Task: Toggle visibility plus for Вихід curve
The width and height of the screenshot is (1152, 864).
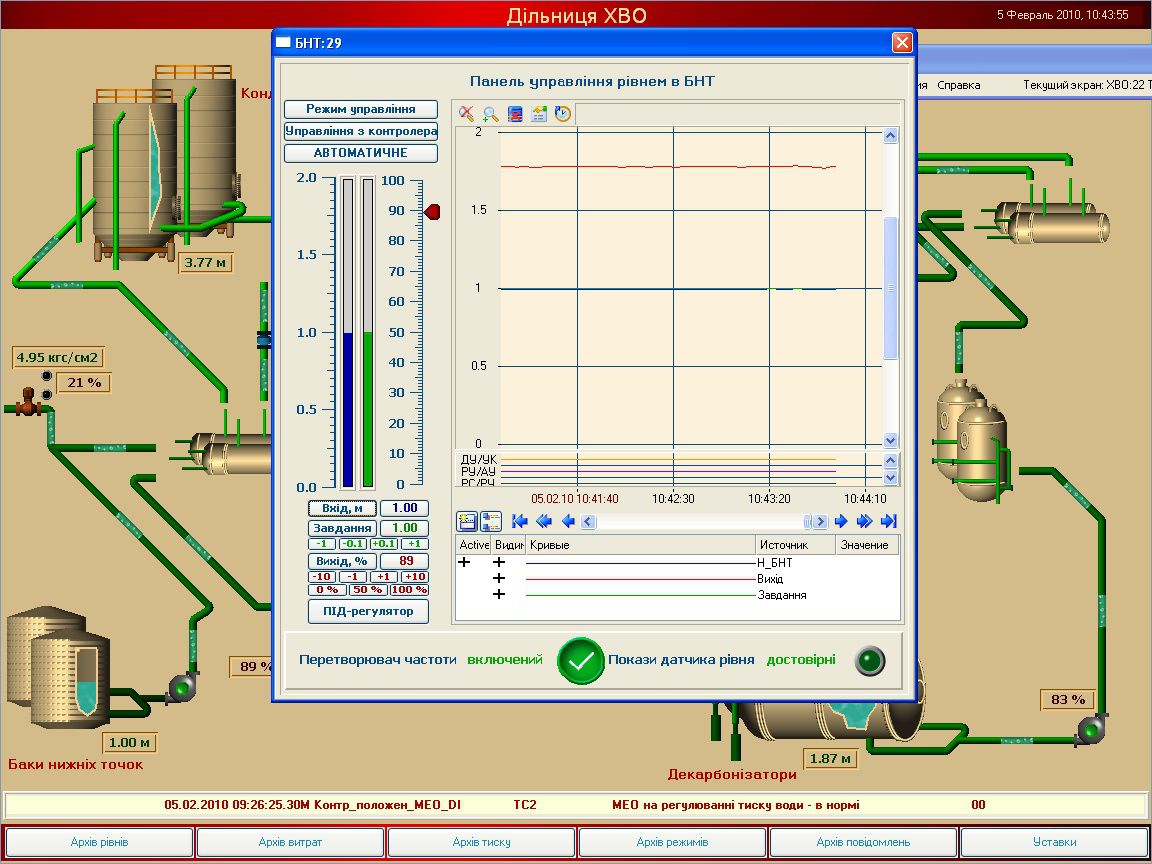Action: click(x=500, y=579)
